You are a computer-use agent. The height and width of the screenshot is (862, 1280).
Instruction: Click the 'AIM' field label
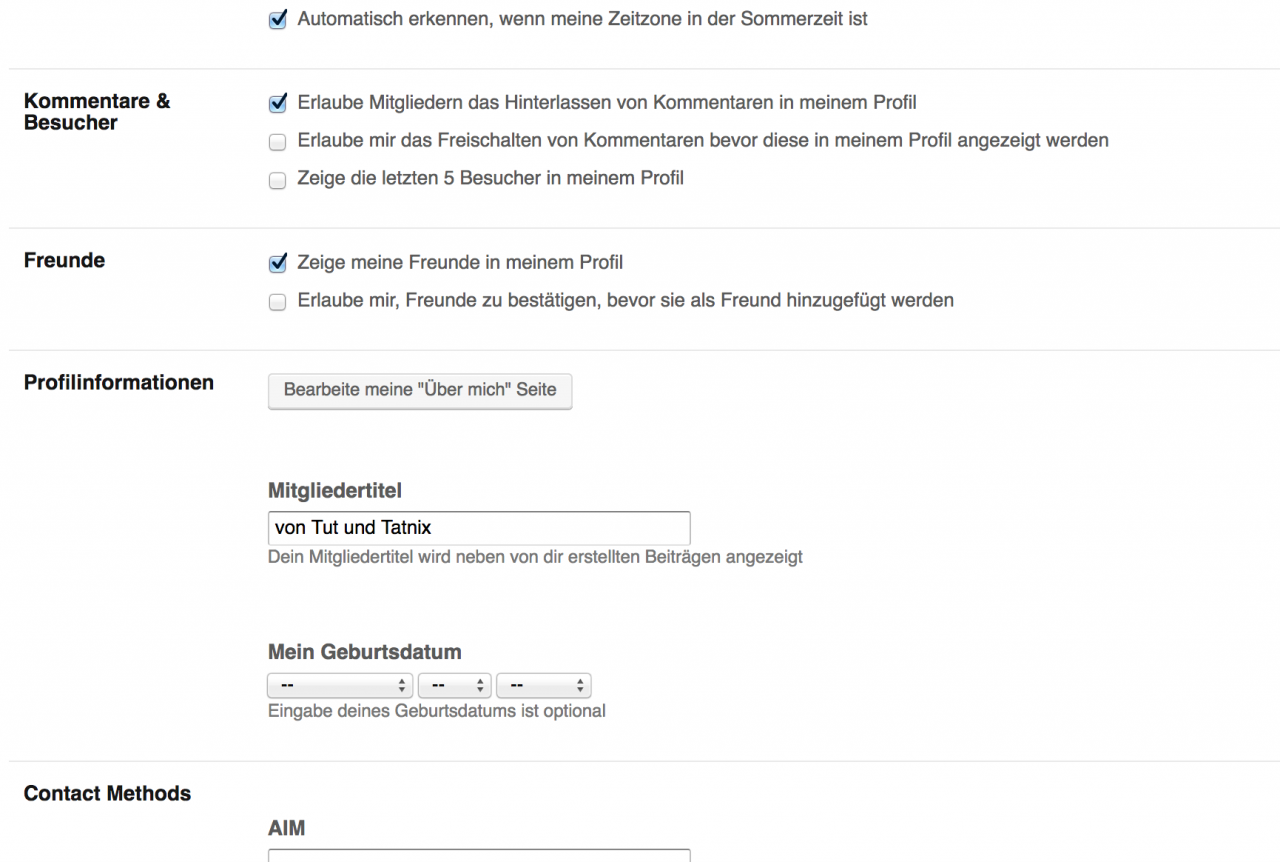[287, 828]
